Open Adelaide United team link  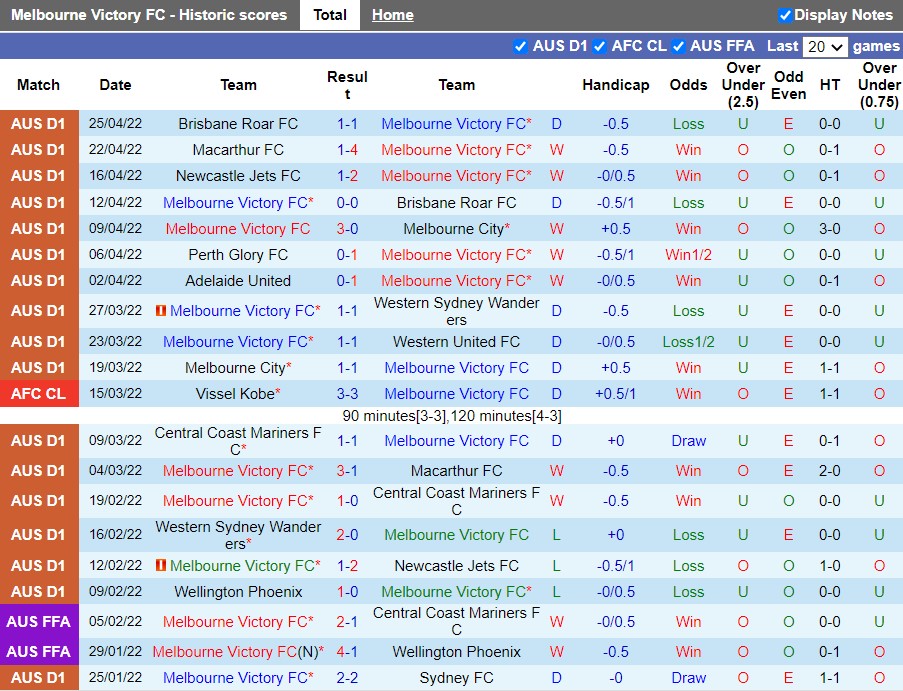tap(238, 281)
